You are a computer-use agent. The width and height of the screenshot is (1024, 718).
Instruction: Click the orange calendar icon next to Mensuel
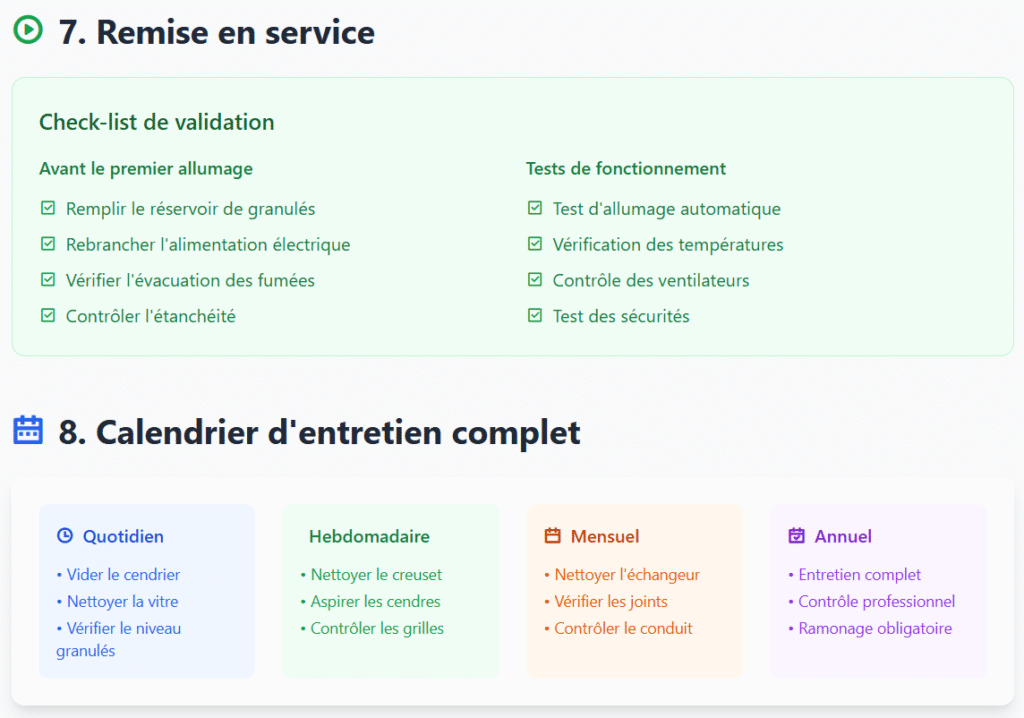click(553, 536)
